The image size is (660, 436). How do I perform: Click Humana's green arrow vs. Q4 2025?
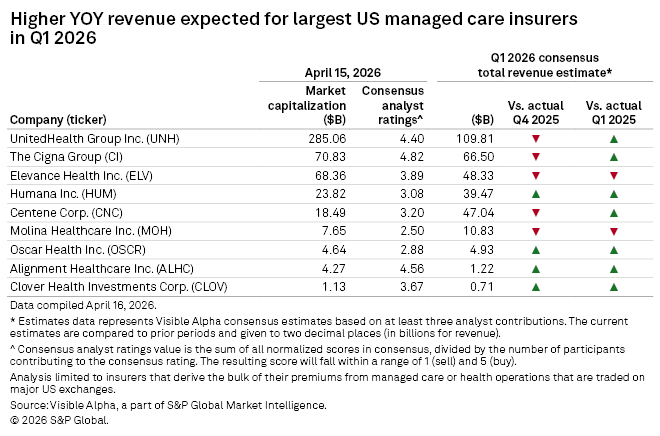click(x=536, y=194)
